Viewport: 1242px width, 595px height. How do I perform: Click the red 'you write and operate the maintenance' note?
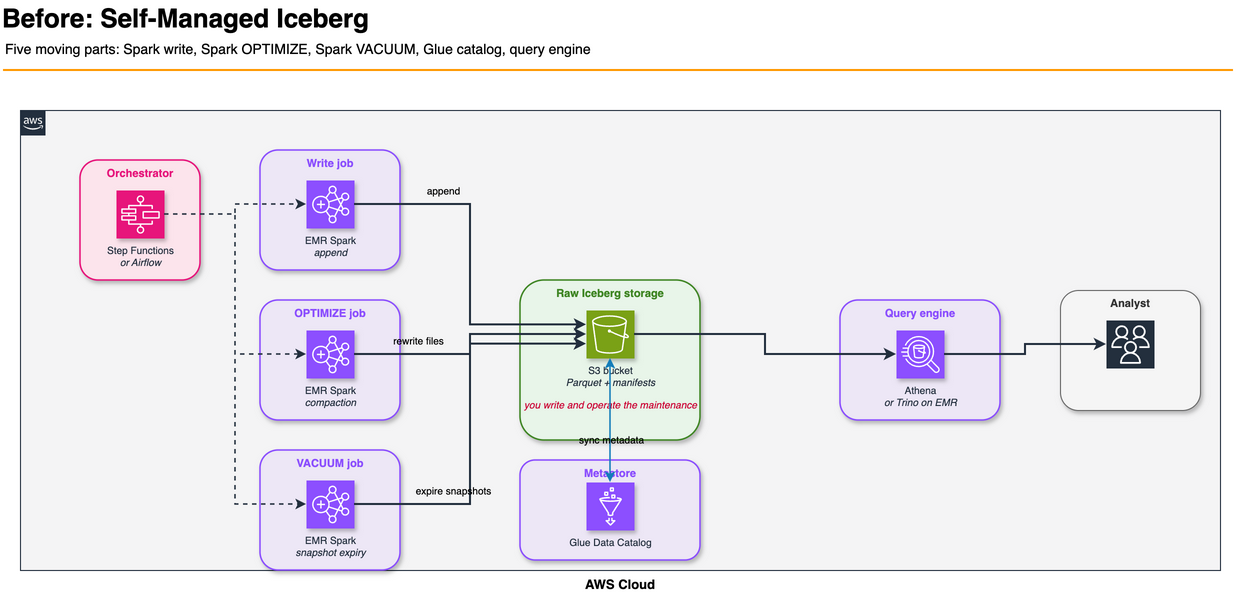(x=610, y=405)
